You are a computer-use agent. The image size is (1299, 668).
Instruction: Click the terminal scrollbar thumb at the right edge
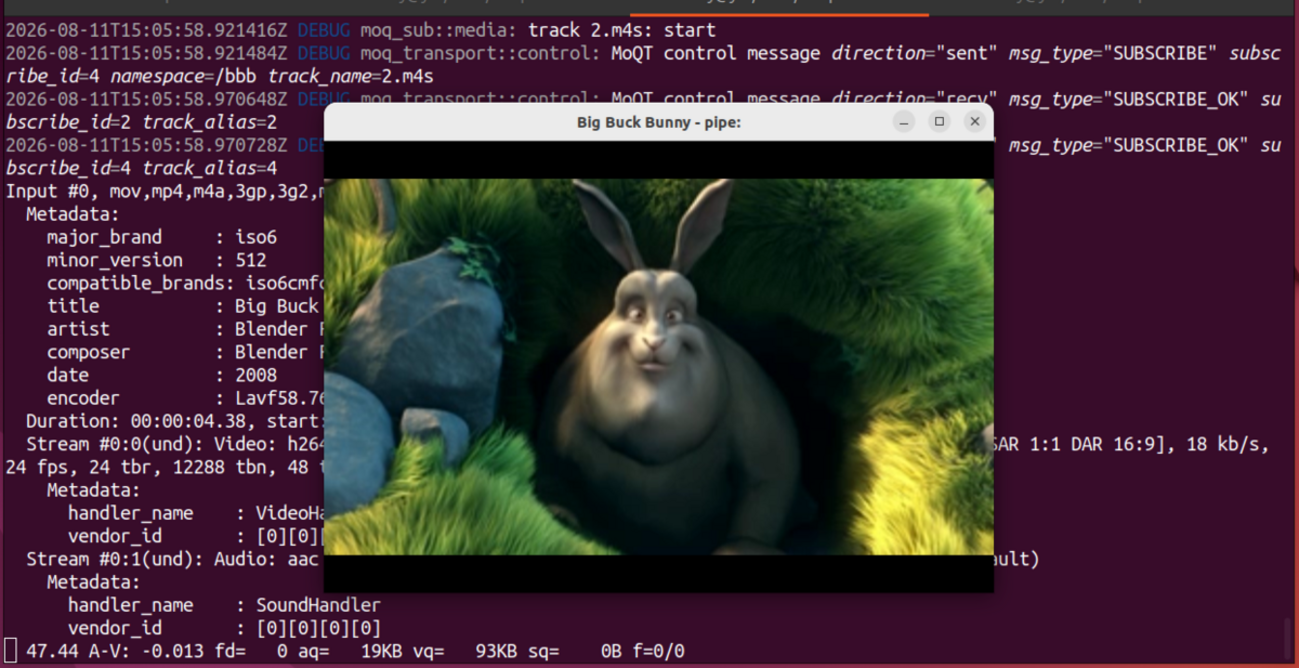(x=1290, y=636)
